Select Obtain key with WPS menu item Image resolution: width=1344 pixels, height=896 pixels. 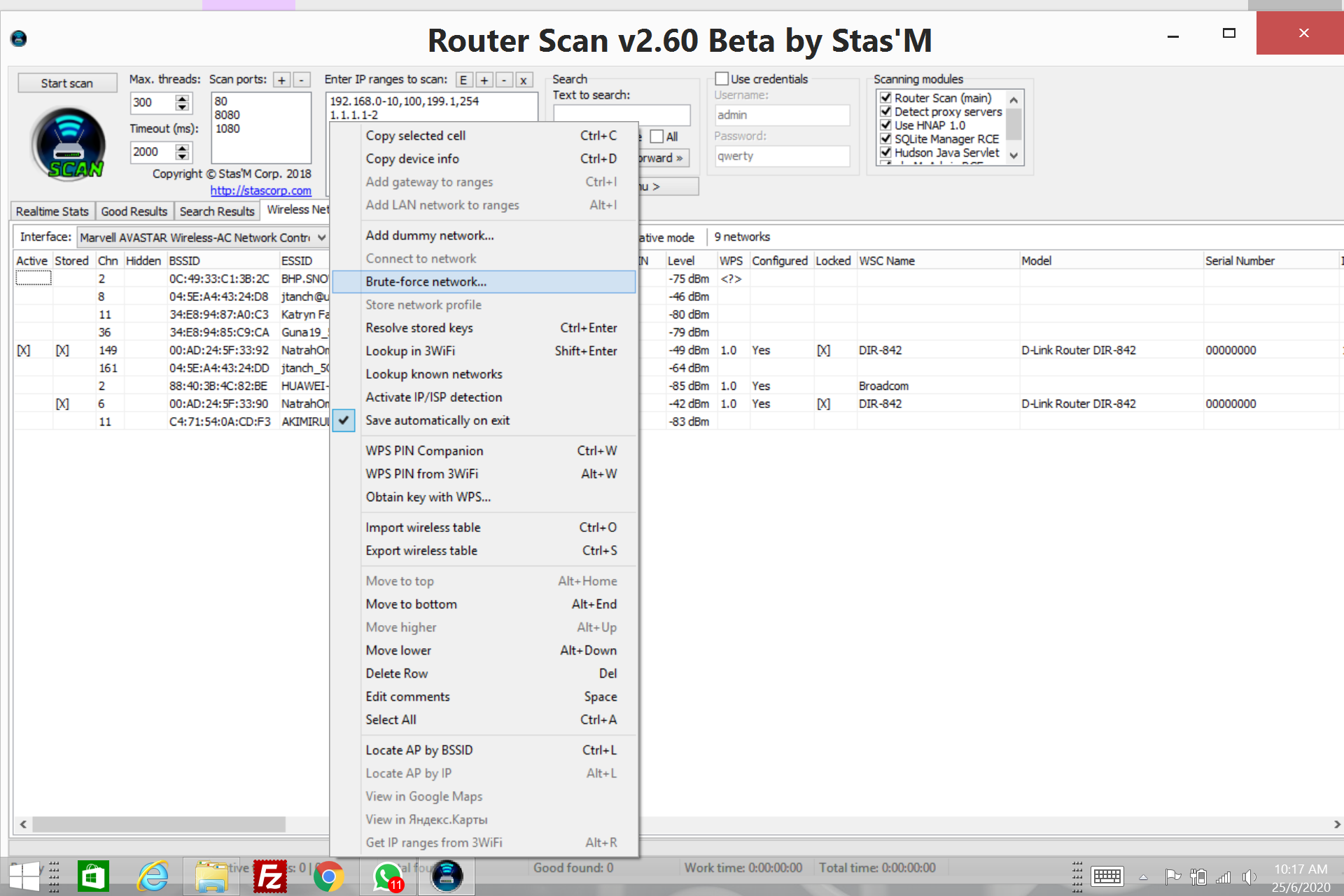(x=484, y=497)
